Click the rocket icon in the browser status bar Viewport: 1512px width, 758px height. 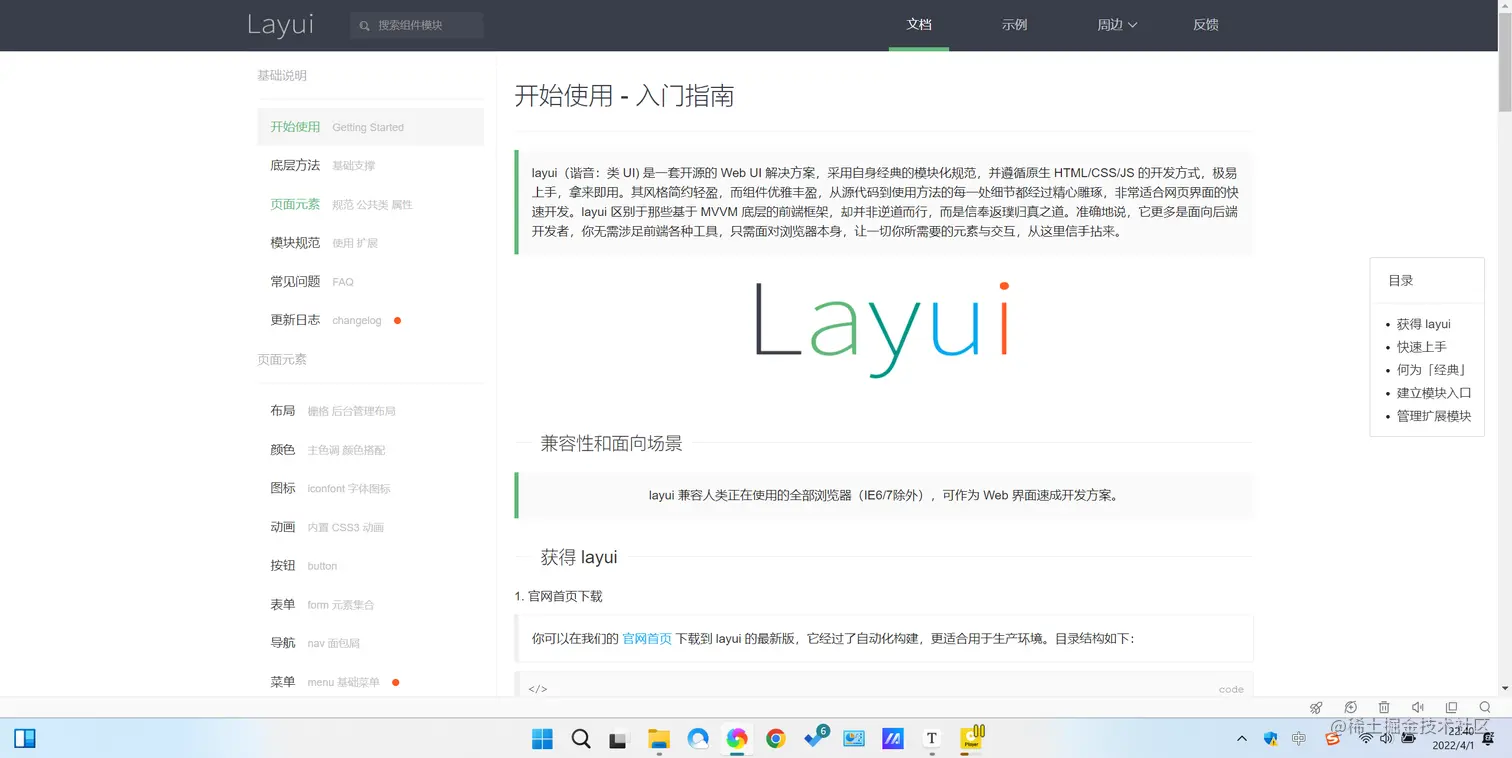(1316, 707)
